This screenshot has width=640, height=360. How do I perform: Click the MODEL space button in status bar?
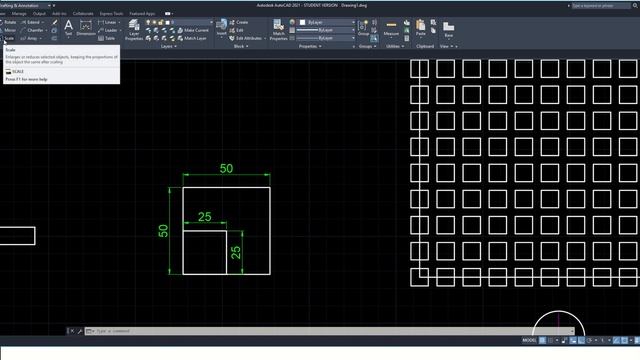[x=529, y=340]
